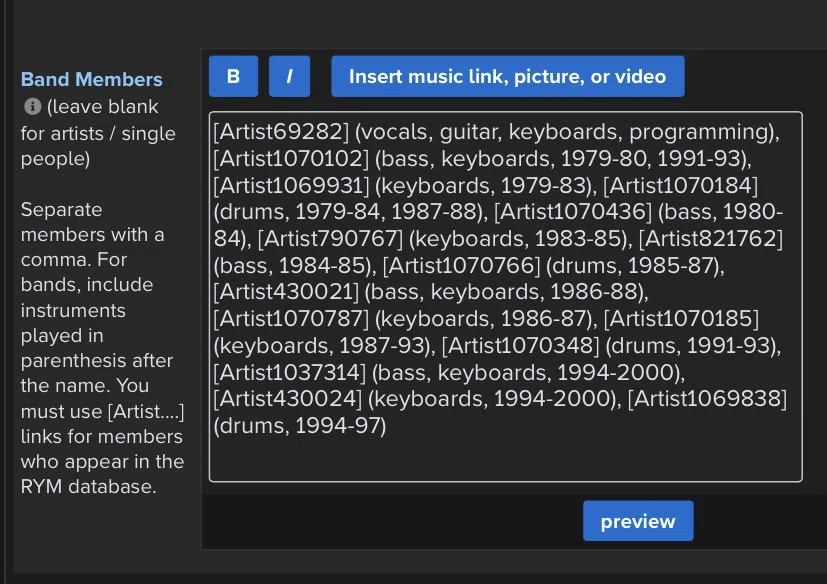This screenshot has height=584, width=827.
Task: Click the text [Artist1070766]
Action: 461,266
